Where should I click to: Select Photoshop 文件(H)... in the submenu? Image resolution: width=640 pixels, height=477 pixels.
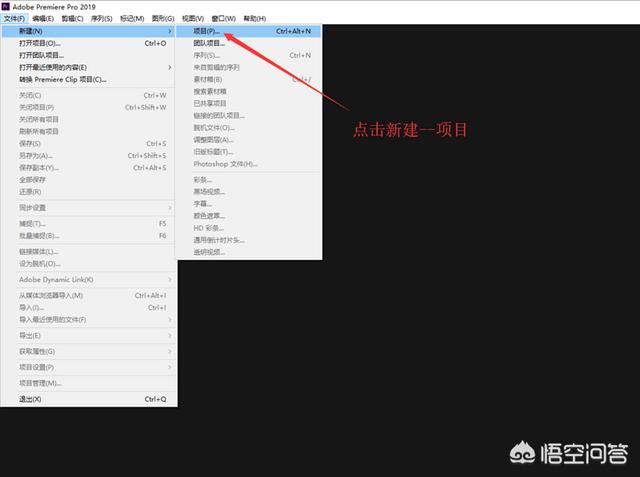226,163
